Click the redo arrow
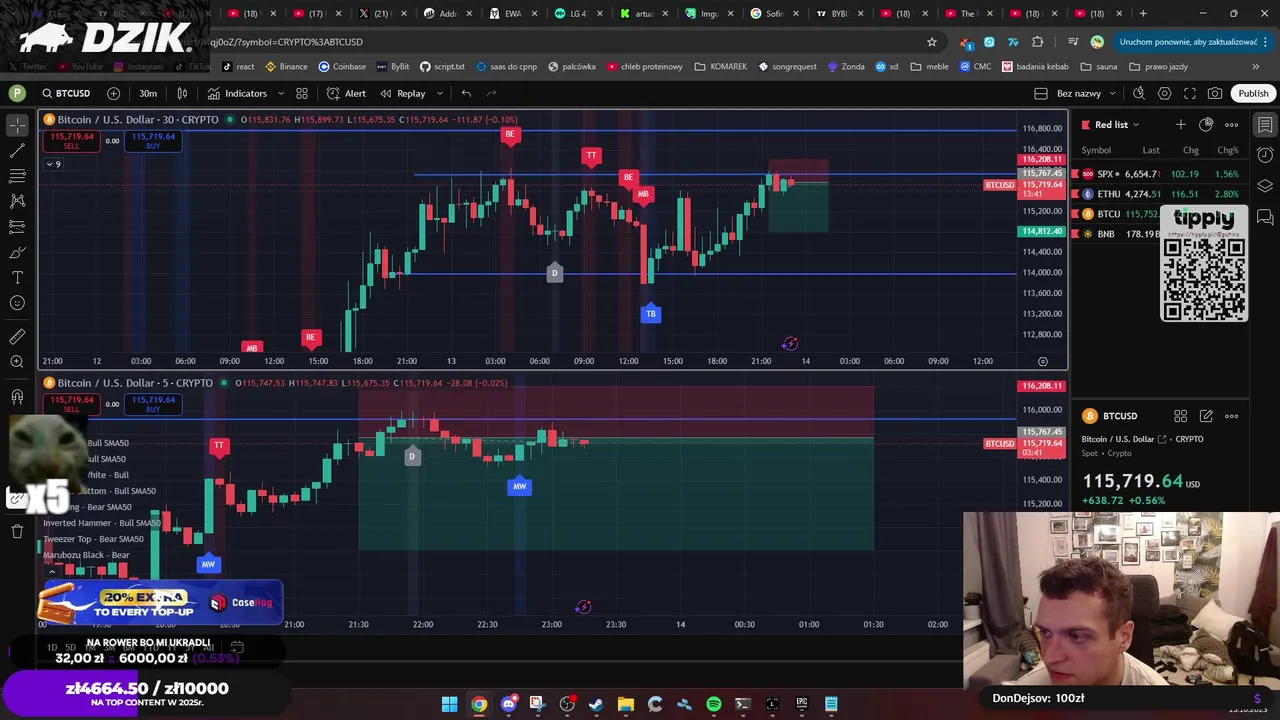Image resolution: width=1280 pixels, height=720 pixels. coord(491,93)
